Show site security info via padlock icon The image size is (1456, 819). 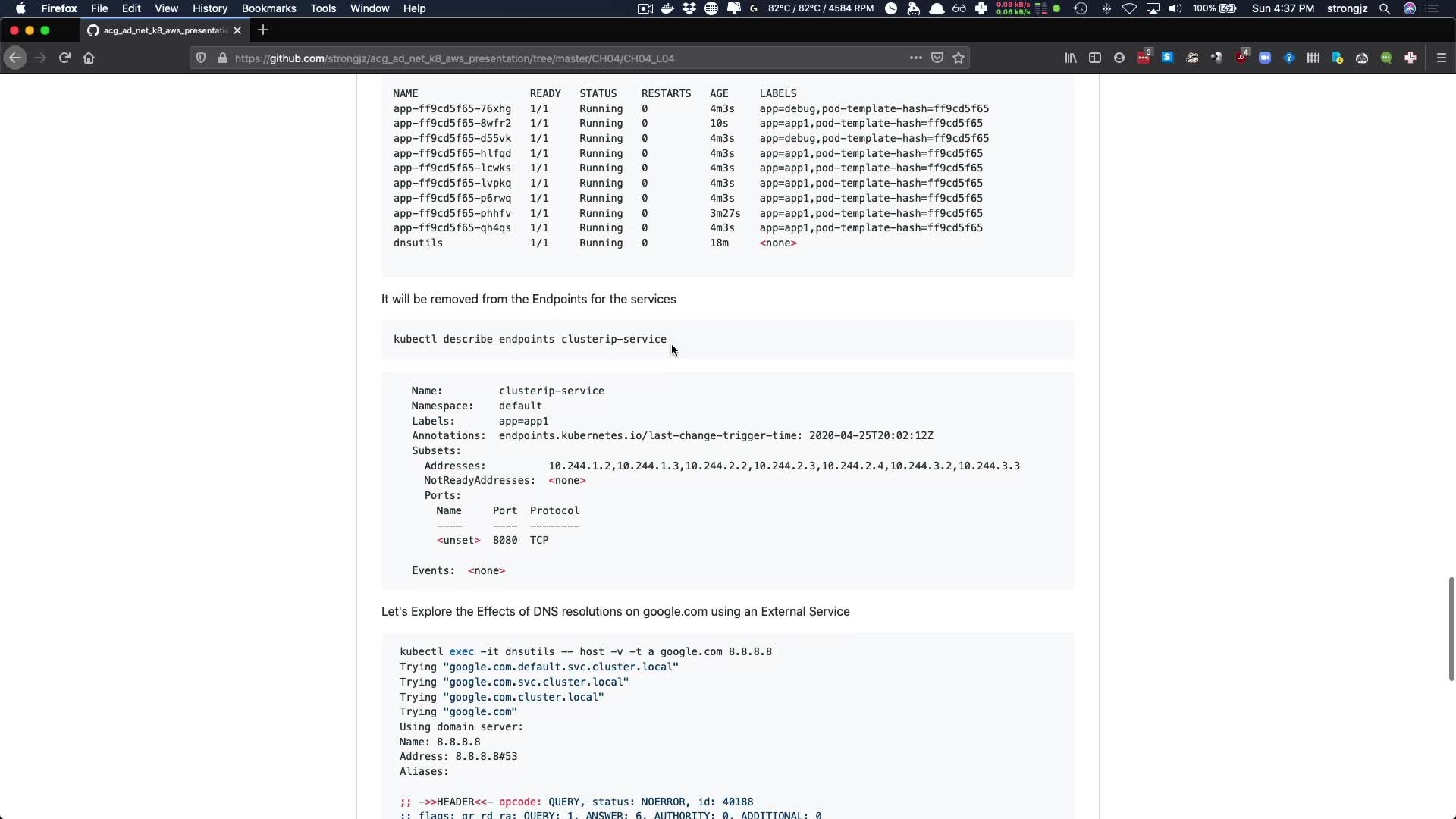click(x=222, y=58)
